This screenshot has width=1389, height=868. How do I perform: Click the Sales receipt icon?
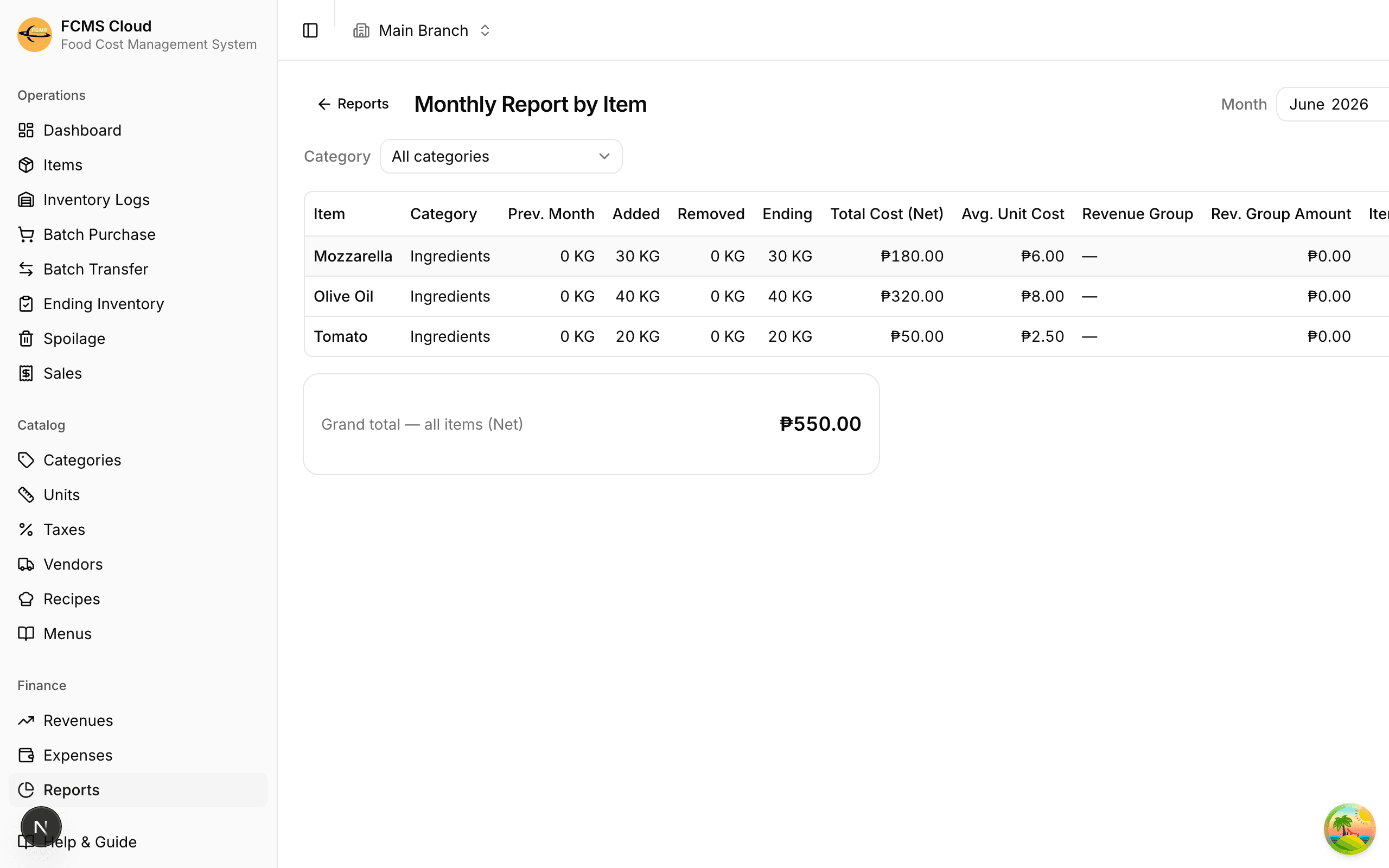click(26, 373)
